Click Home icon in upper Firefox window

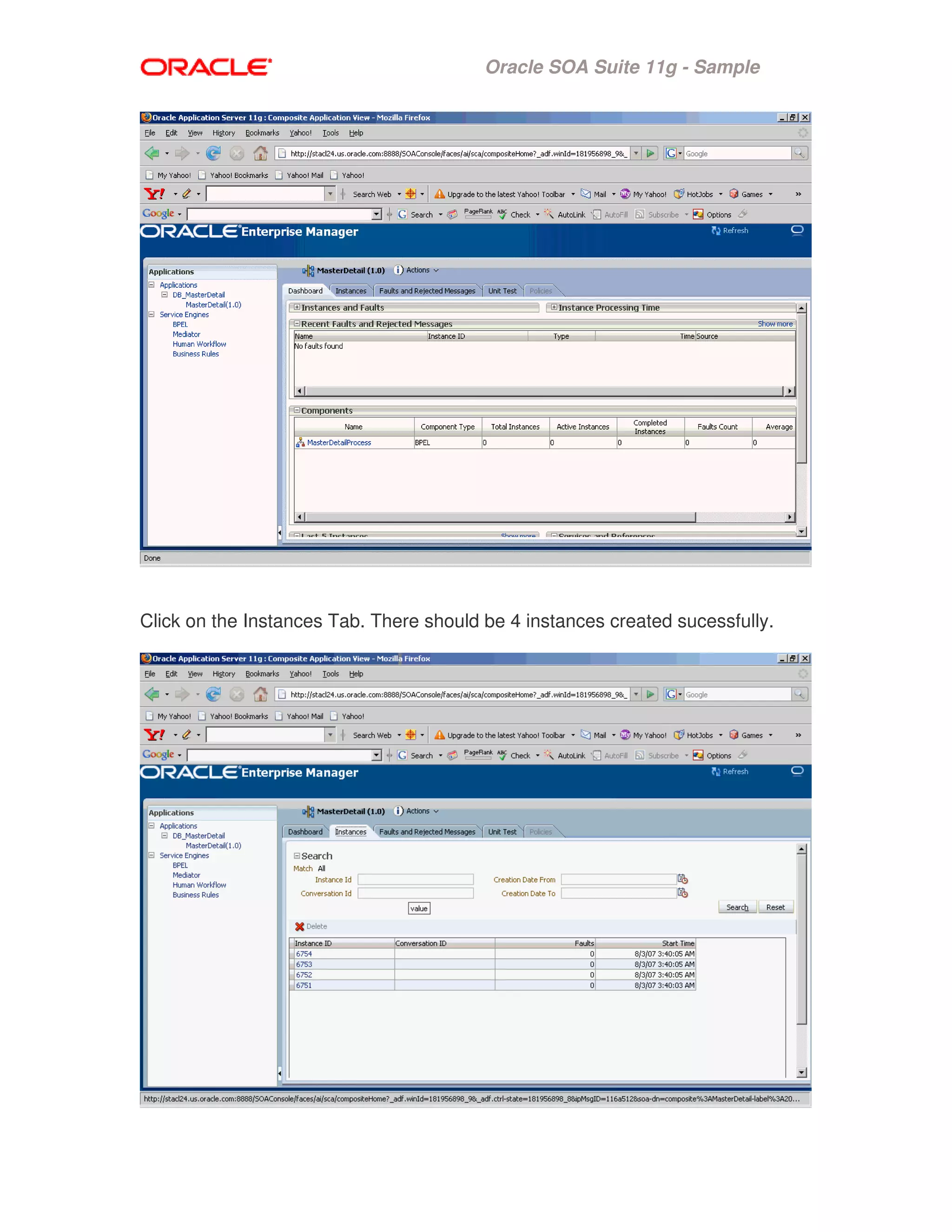point(260,153)
